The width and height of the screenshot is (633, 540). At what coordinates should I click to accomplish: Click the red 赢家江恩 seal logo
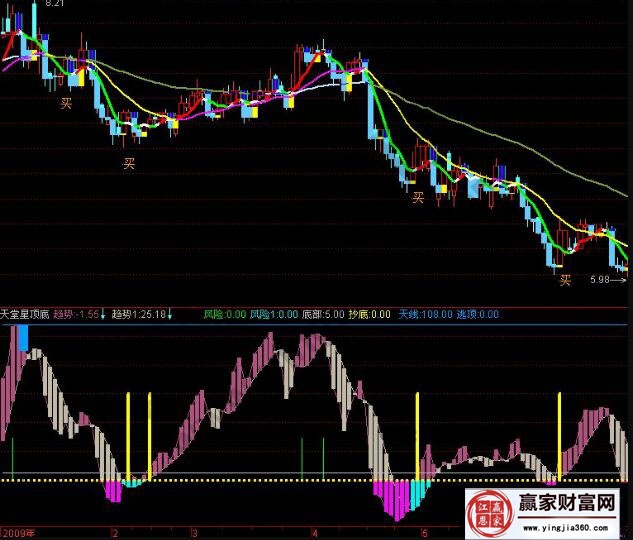coord(491,513)
